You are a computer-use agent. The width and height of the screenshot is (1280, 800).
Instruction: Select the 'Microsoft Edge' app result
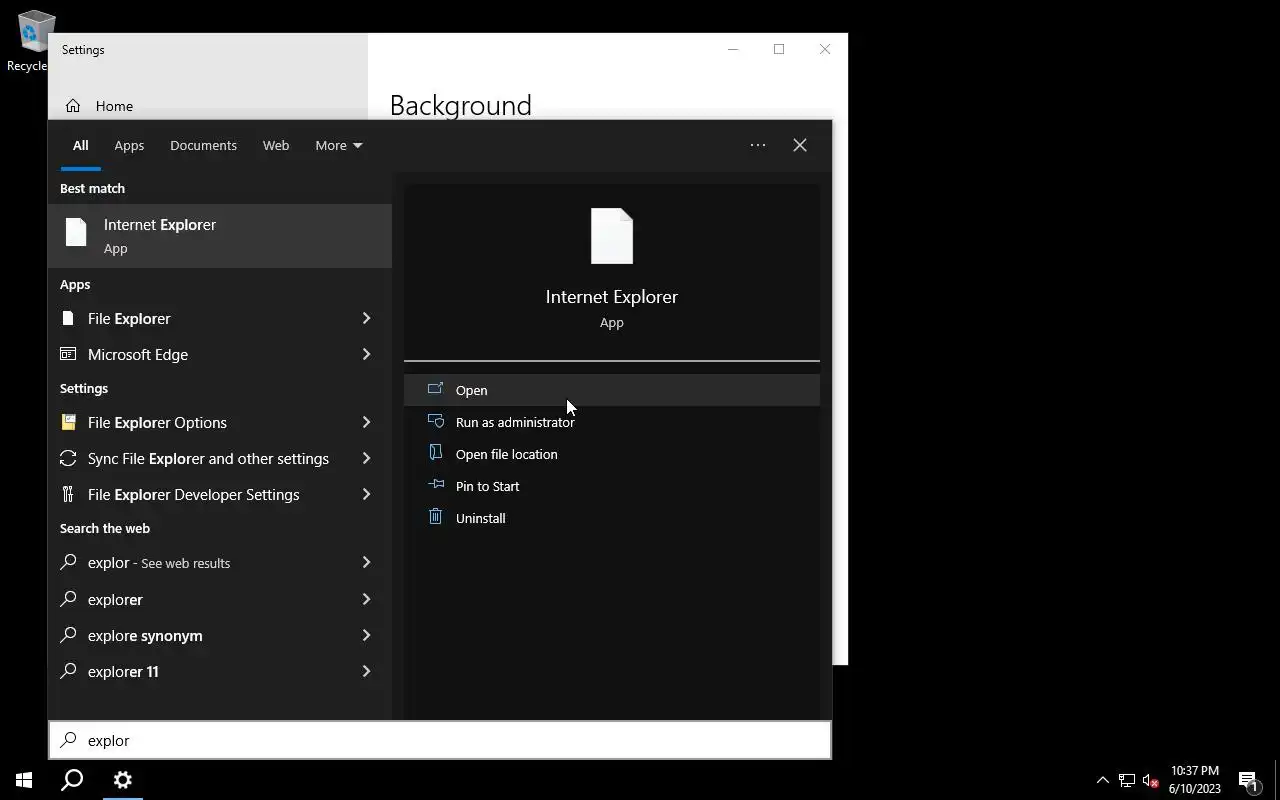(x=220, y=354)
